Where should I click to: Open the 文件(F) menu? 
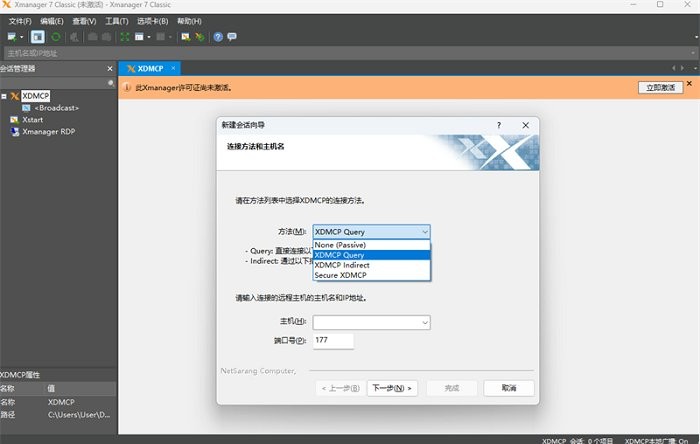(20, 21)
